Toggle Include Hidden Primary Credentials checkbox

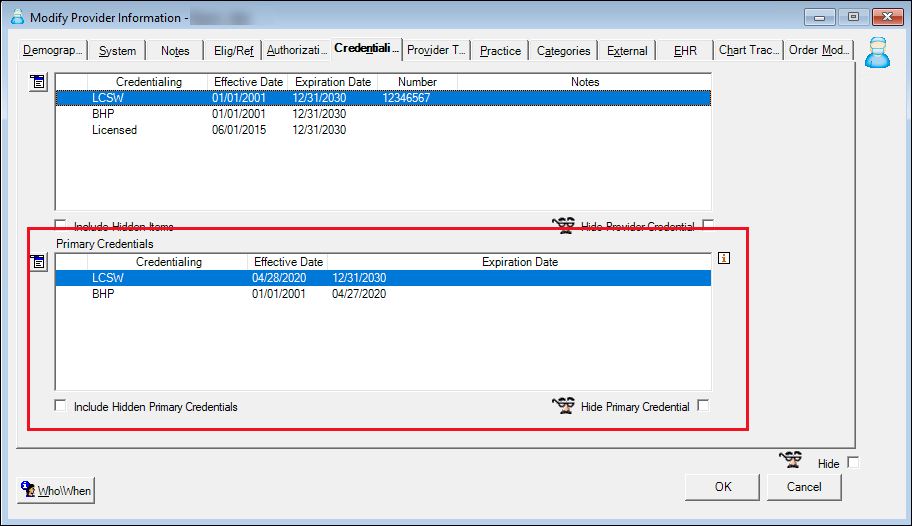(61, 406)
